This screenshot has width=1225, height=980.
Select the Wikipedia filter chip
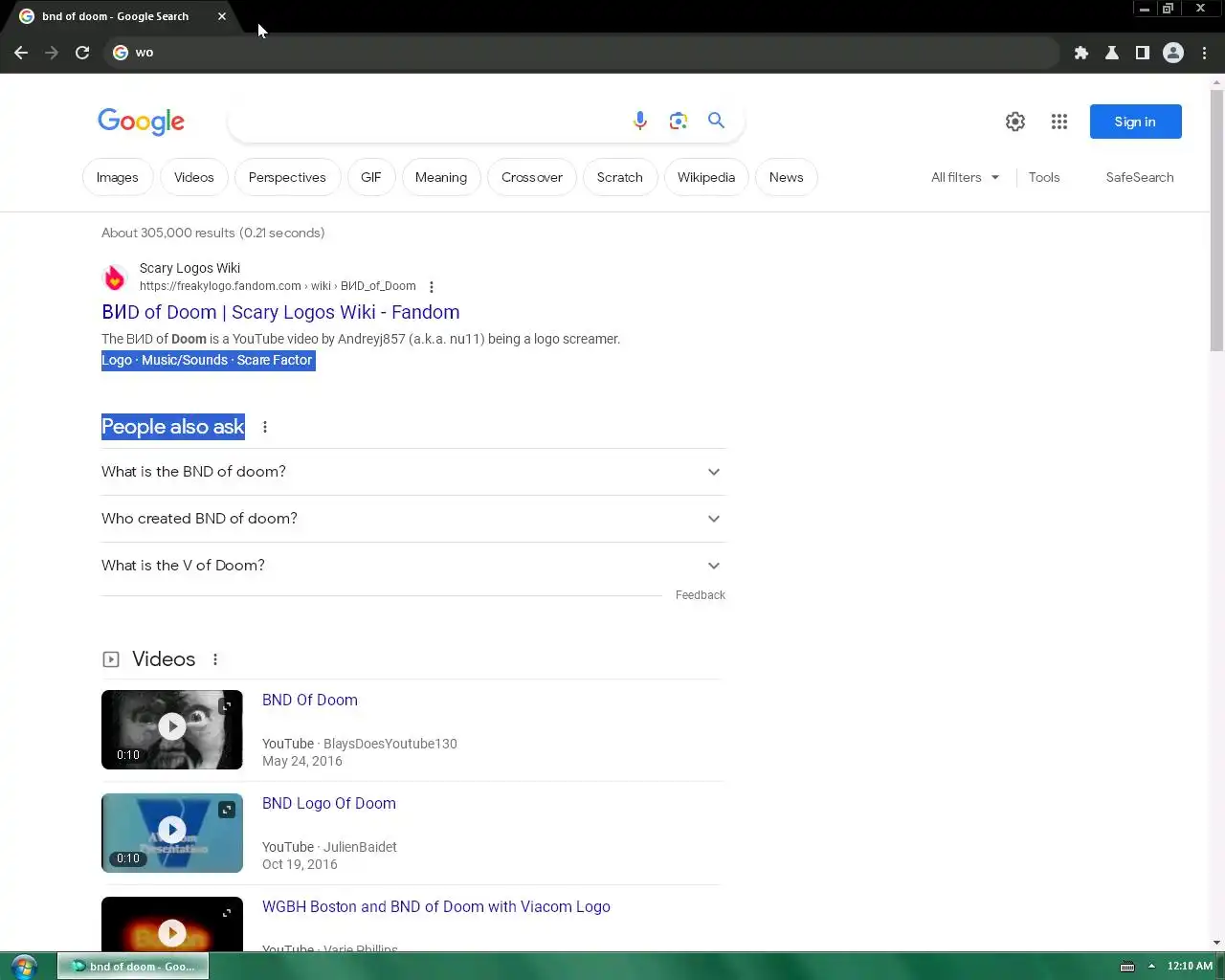click(706, 177)
